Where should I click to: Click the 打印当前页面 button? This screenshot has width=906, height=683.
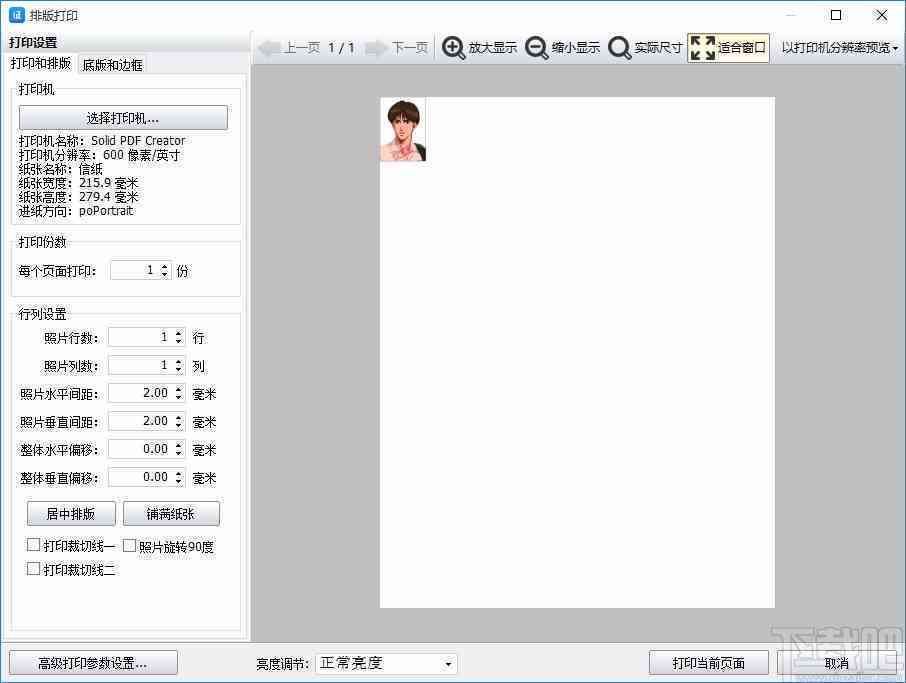click(x=708, y=663)
